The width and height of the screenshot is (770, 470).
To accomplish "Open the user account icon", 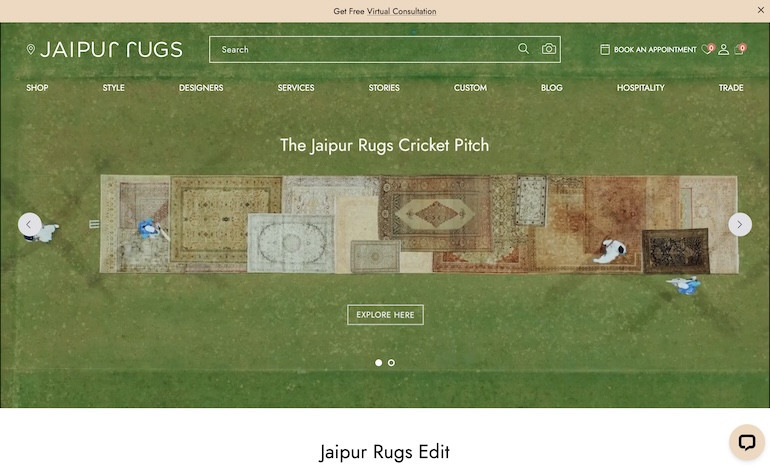I will point(723,50).
